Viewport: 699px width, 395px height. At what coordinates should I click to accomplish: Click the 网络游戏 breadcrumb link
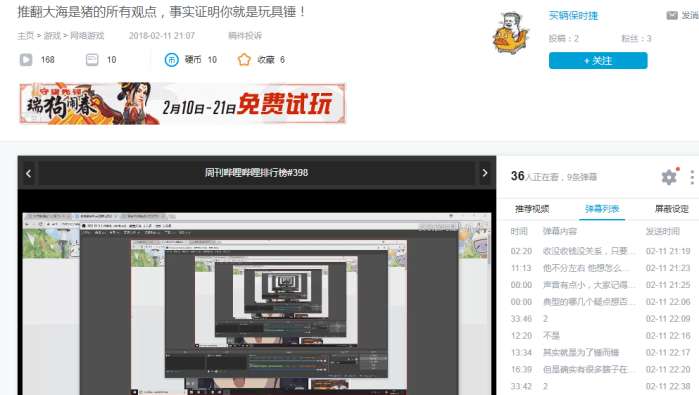click(x=87, y=36)
